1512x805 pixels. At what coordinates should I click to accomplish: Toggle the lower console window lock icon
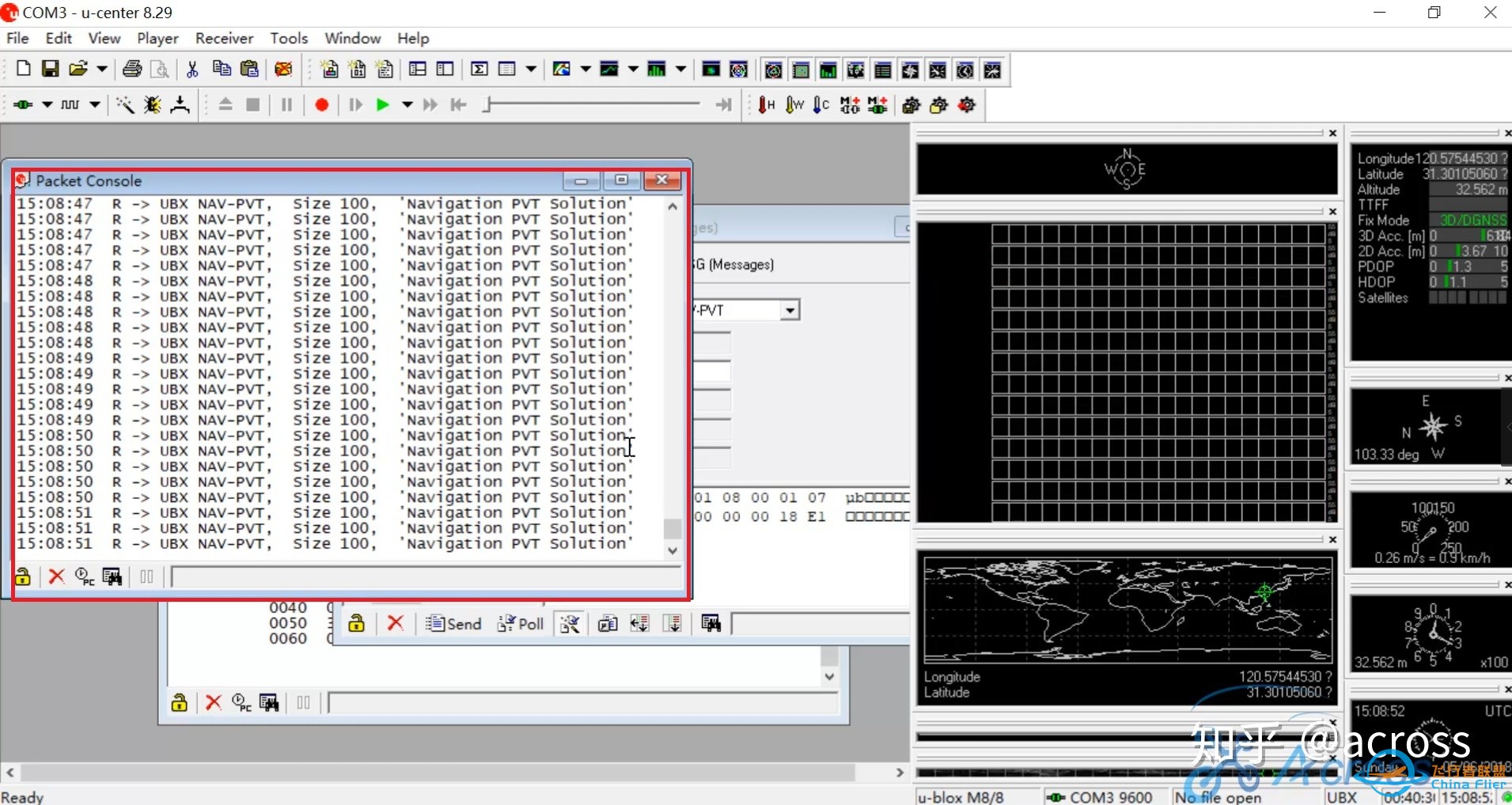[180, 702]
